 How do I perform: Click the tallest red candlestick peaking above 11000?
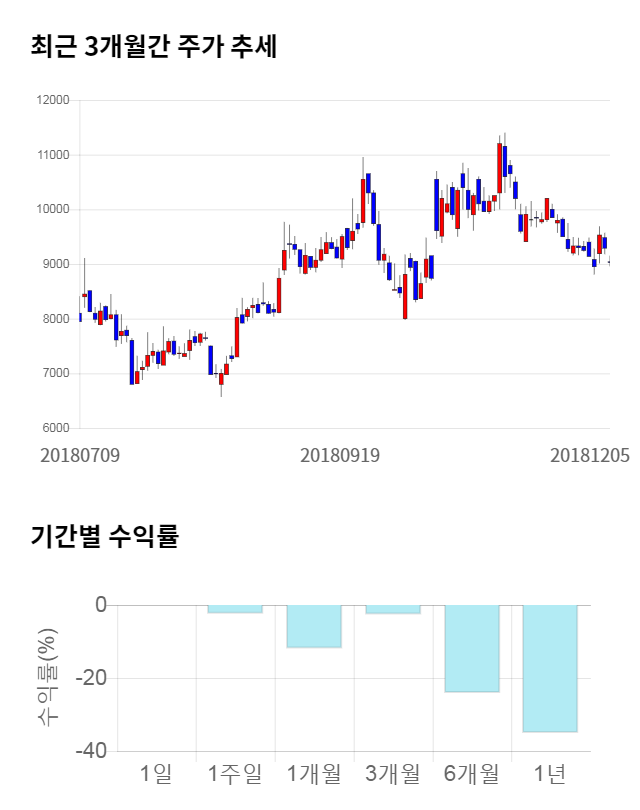tap(499, 167)
